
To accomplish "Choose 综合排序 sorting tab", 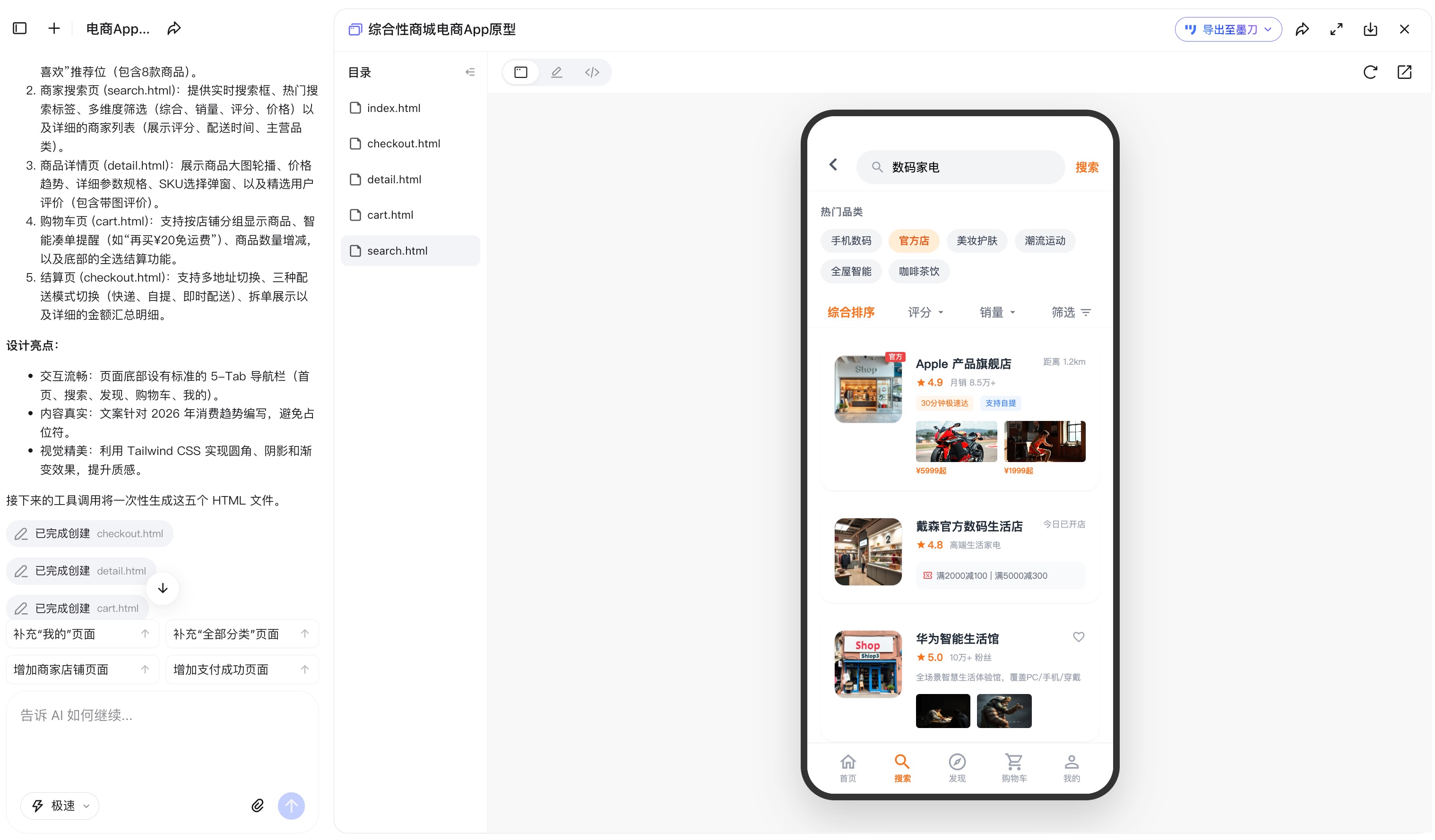I will [851, 312].
